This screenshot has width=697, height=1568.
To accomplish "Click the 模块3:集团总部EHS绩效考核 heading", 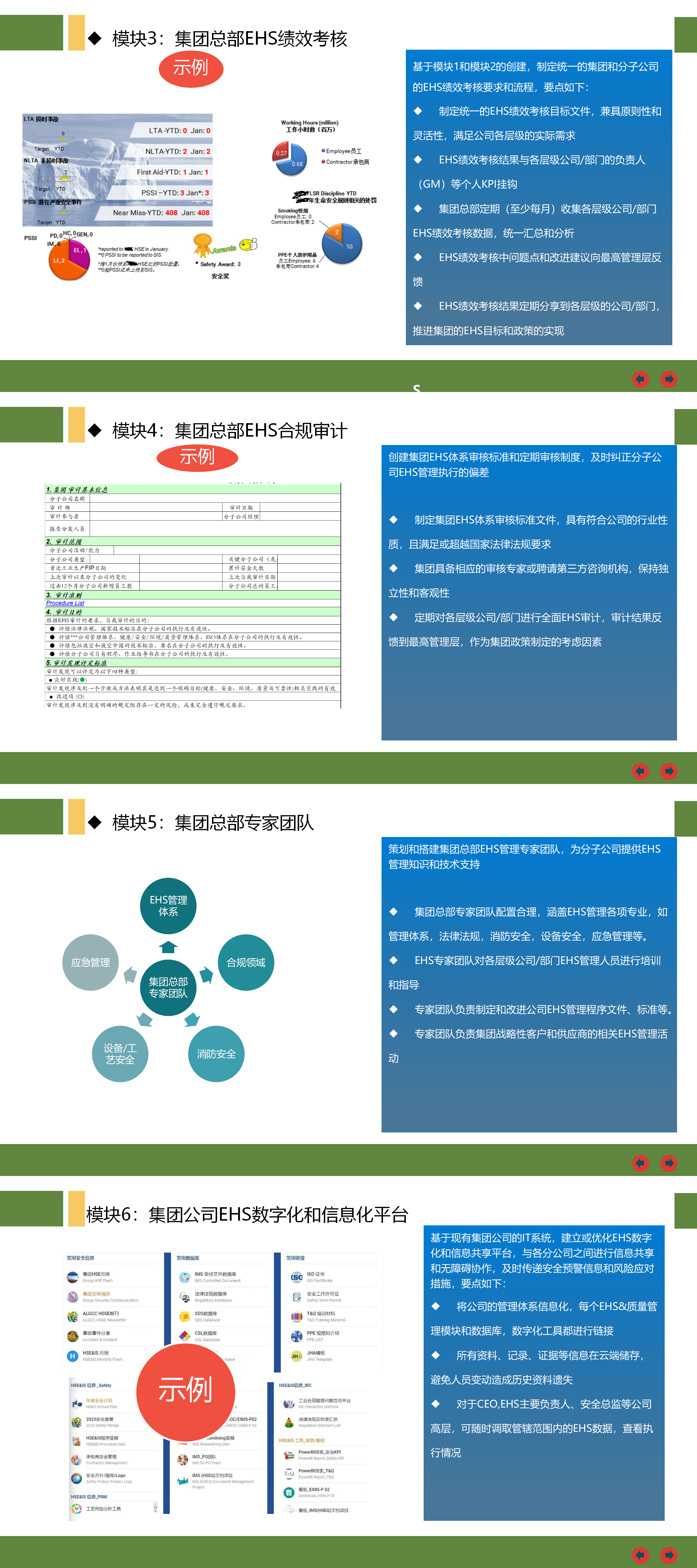I will click(x=229, y=38).
